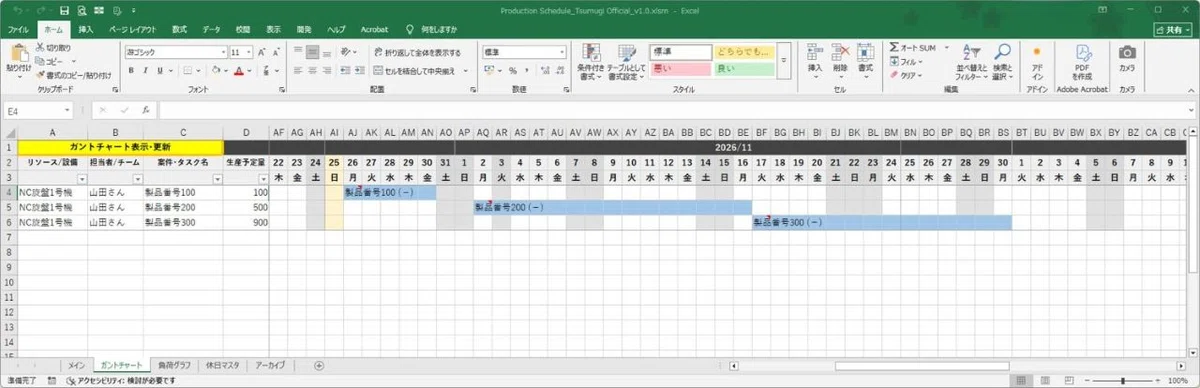The height and width of the screenshot is (388, 1200).
Task: Add a new sheet with plus button
Action: pos(319,365)
